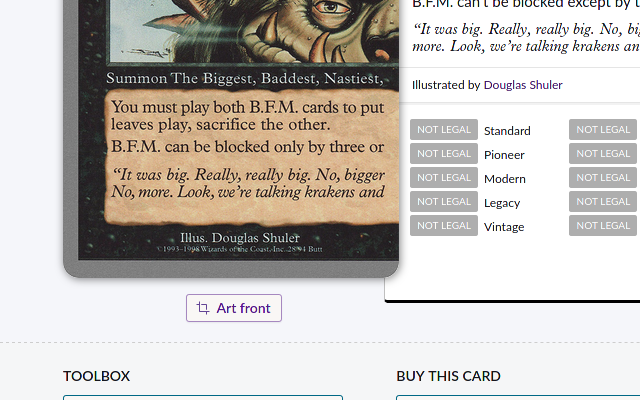The height and width of the screenshot is (400, 640).
Task: Click the BUY THIS CARD heading
Action: 448,376
